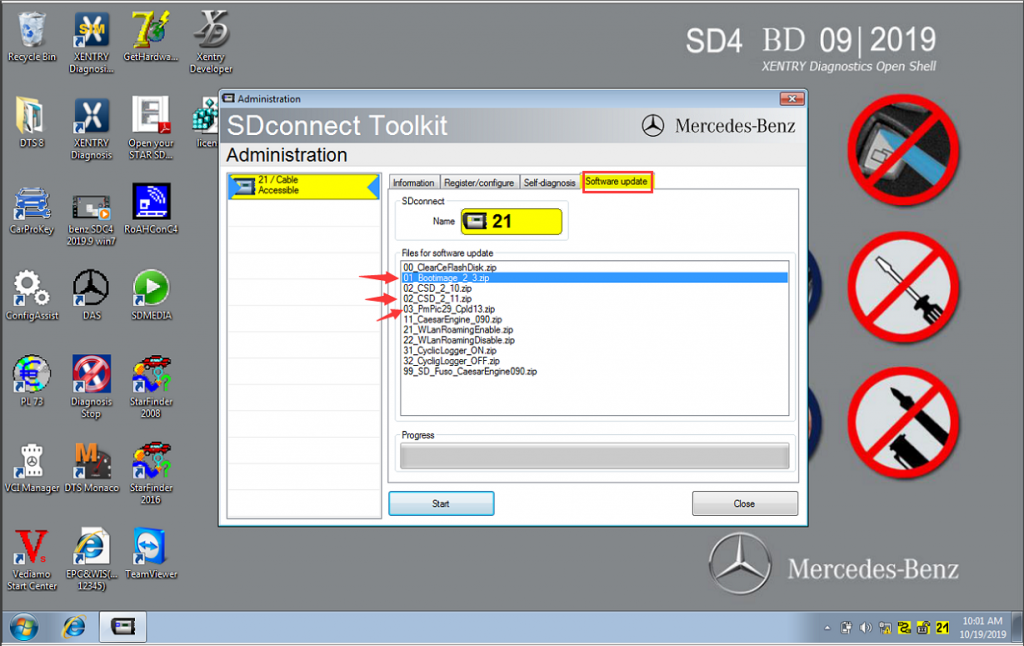Select 02_CSD_2_11.zip in the list
This screenshot has width=1024, height=646.
click(594, 299)
